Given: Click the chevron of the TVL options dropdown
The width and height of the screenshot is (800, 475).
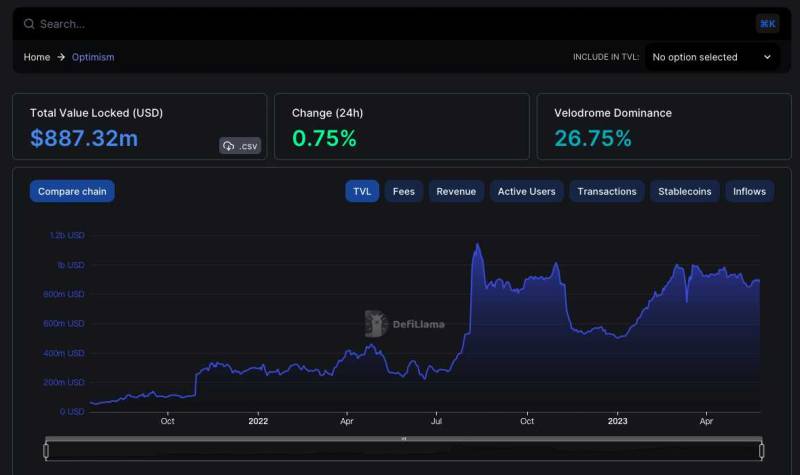Looking at the screenshot, I should (767, 57).
